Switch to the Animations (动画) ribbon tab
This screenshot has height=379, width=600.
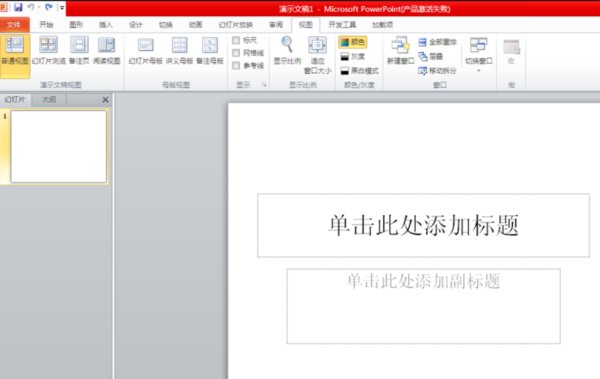[196, 25]
